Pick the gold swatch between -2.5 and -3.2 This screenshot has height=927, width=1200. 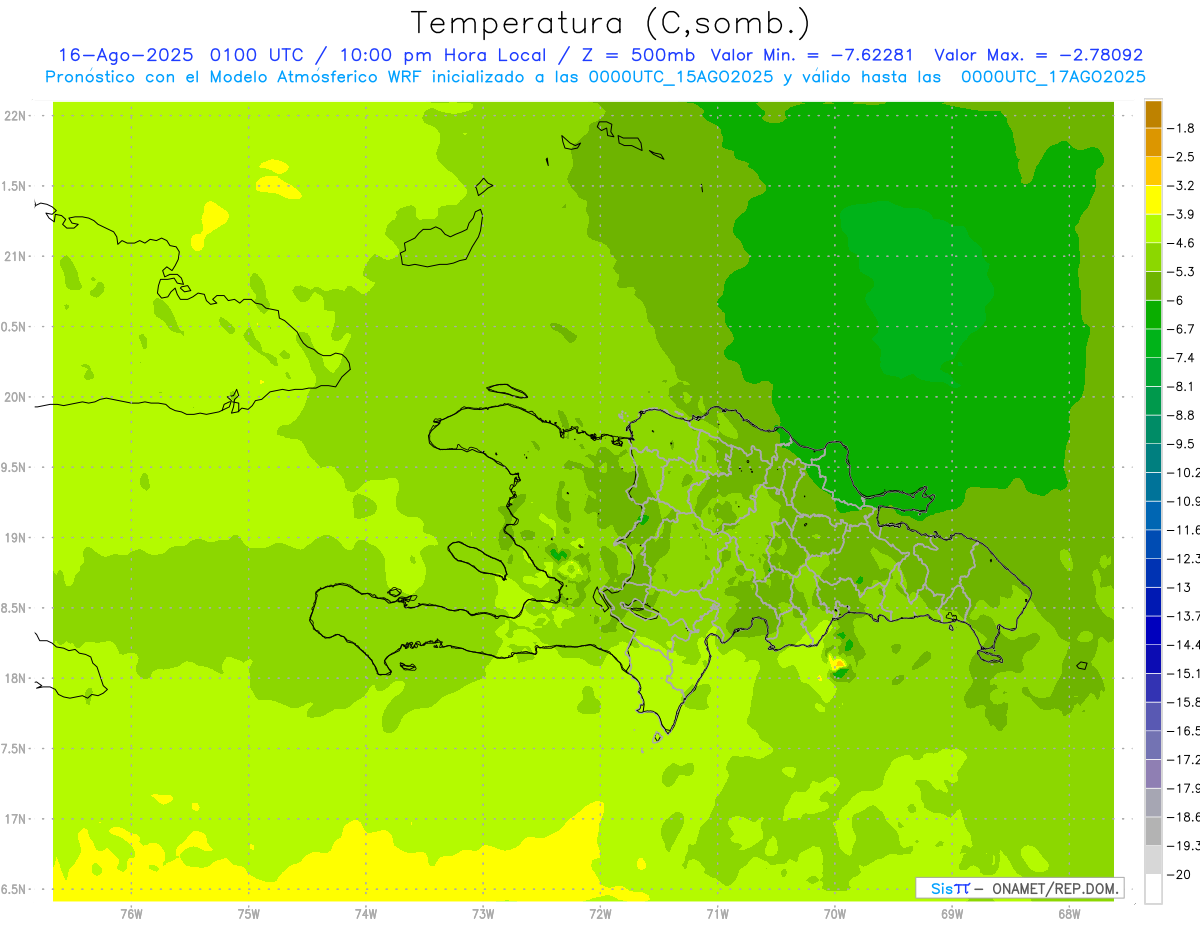click(1153, 171)
